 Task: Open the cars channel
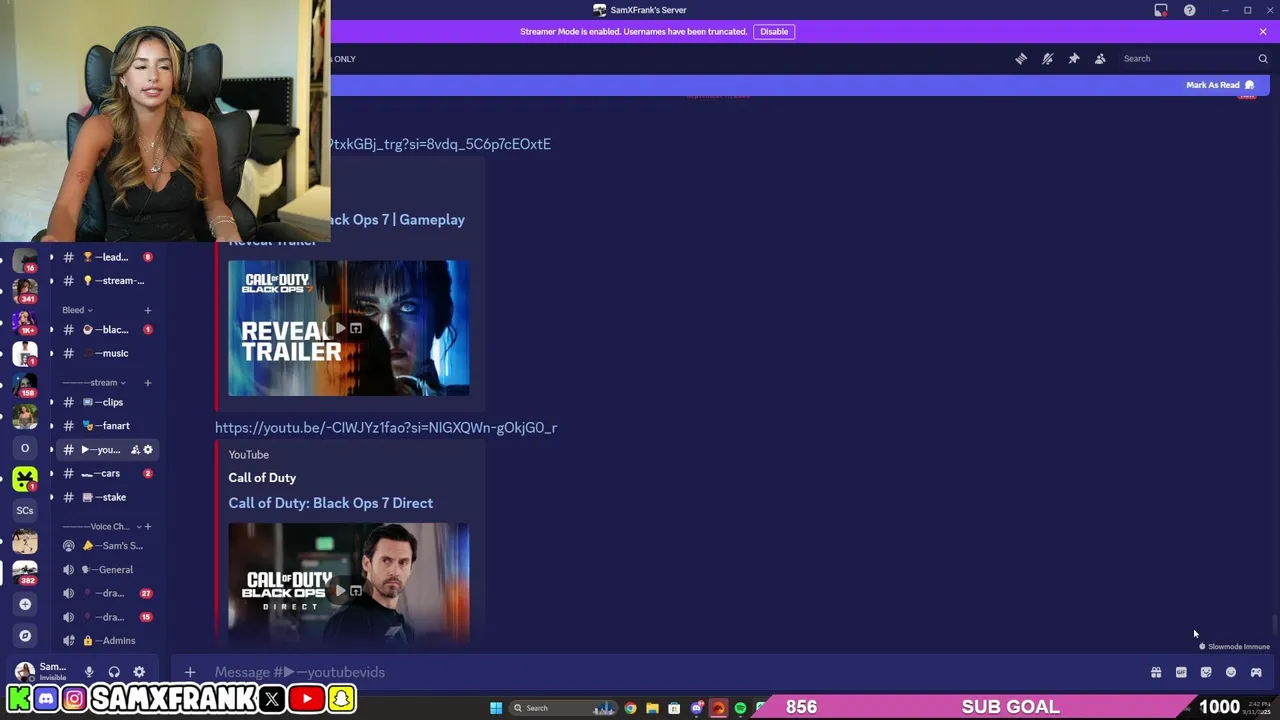coord(107,473)
